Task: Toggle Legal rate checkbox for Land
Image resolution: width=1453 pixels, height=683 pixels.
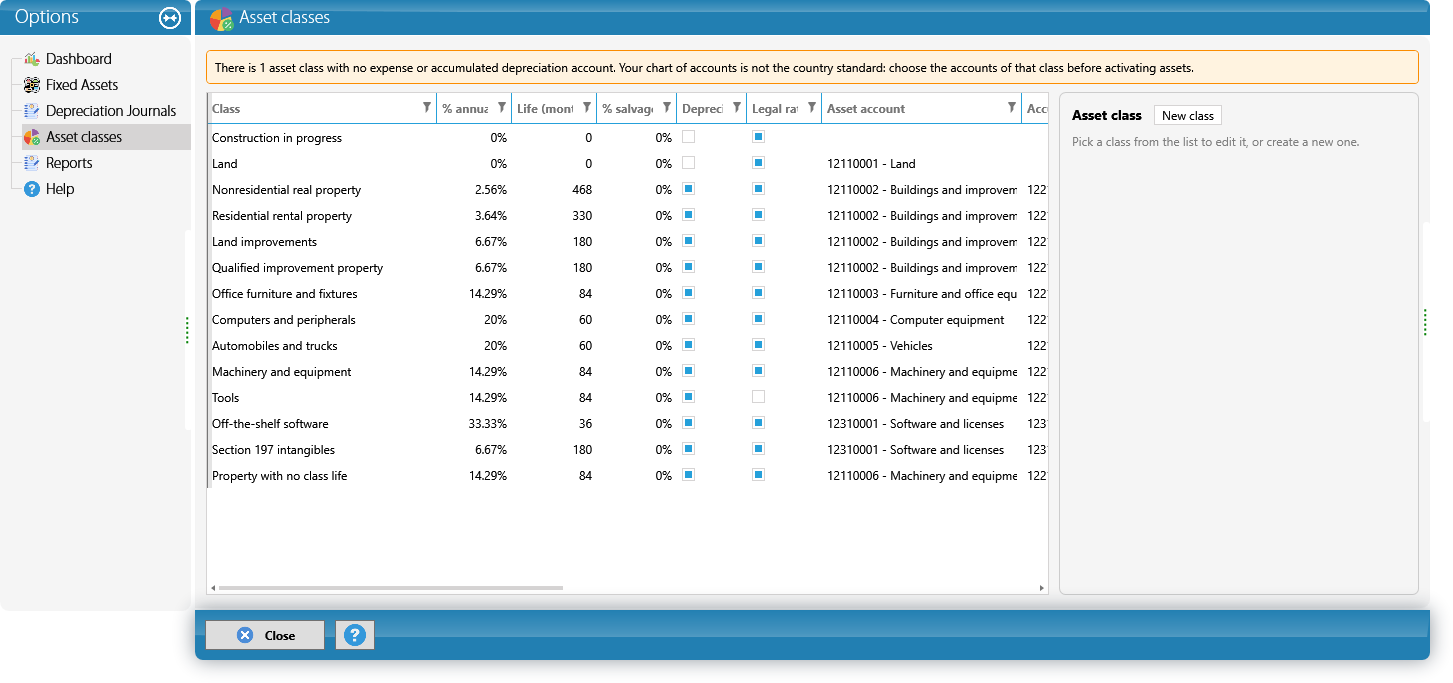Action: [x=758, y=163]
